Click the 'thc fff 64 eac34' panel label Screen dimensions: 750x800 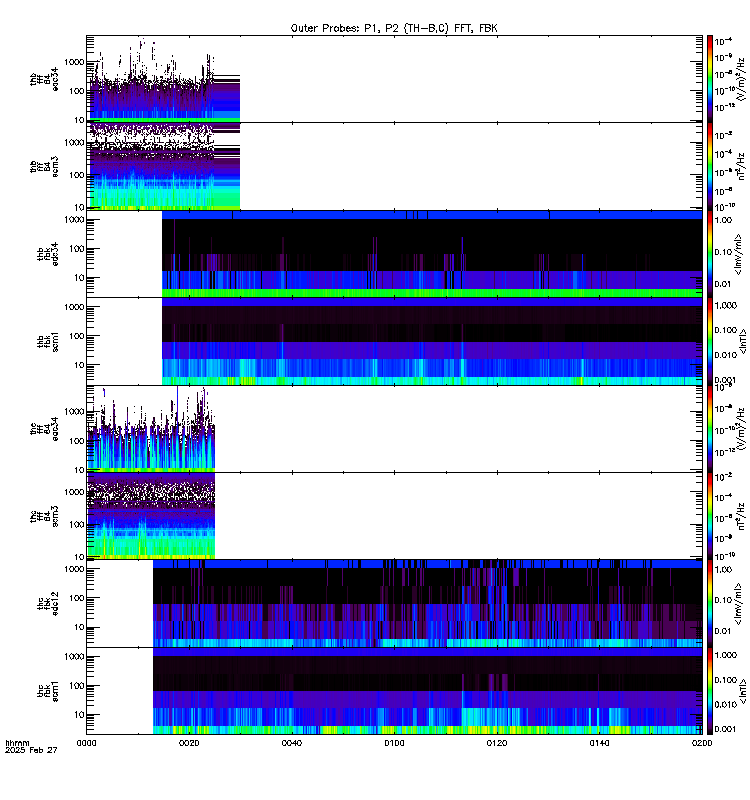(44, 429)
